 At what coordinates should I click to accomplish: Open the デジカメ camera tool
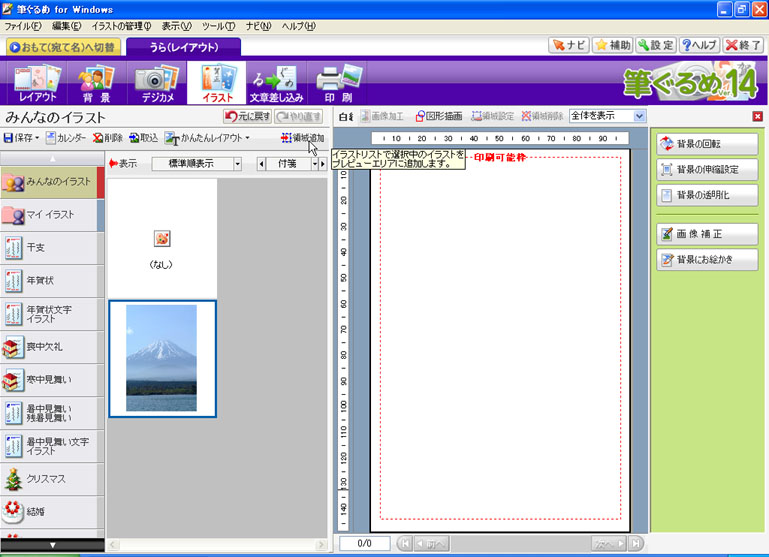[x=156, y=83]
